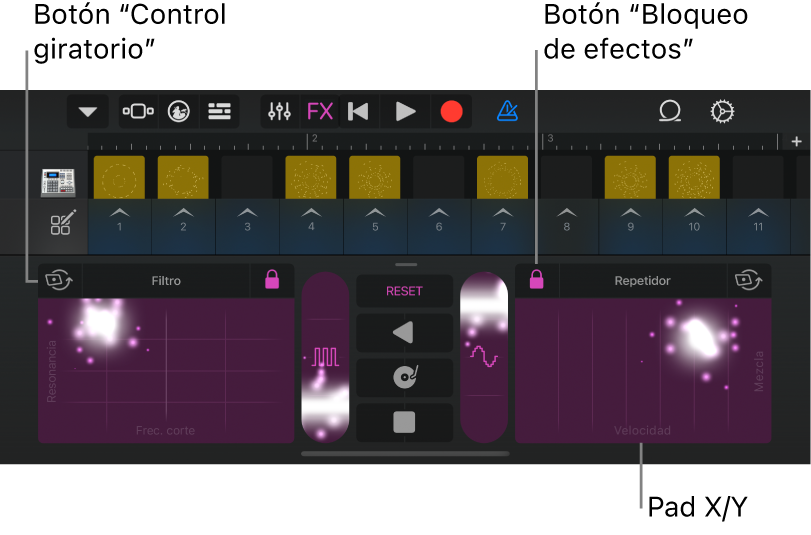Enable gyro control for Filtro pad
Viewport: 811px width, 535px height.
click(59, 280)
